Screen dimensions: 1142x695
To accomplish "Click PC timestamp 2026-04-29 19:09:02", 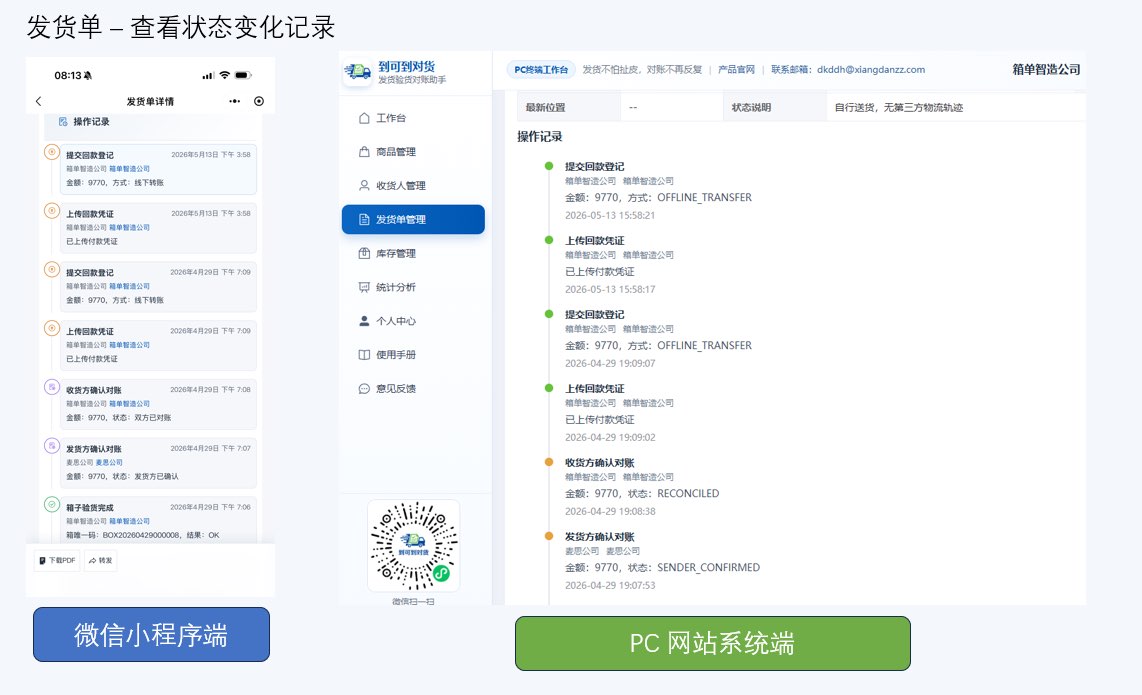I will (x=610, y=438).
